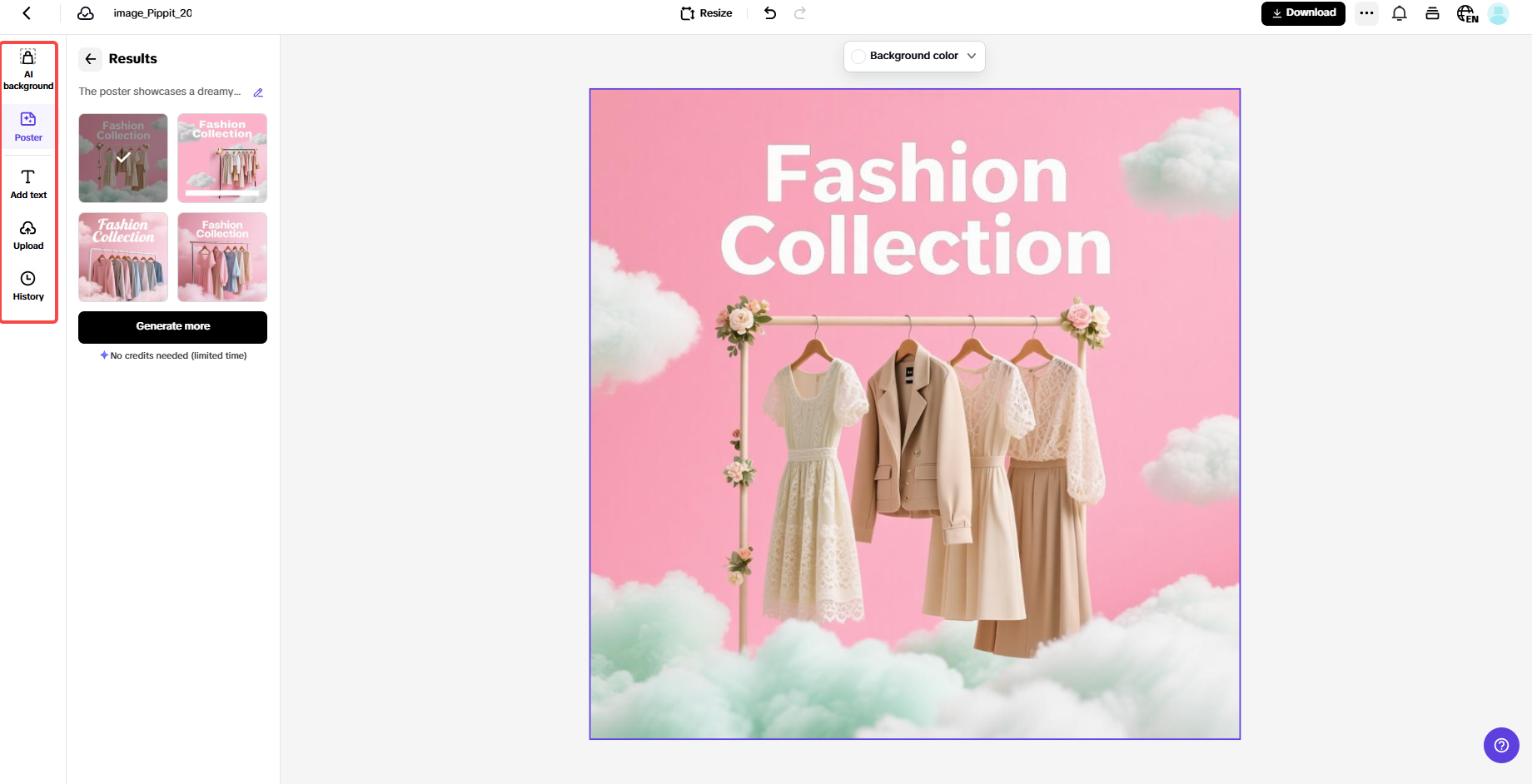The width and height of the screenshot is (1532, 784).
Task: Edit the poster prompt with pencil icon
Action: pos(258,92)
